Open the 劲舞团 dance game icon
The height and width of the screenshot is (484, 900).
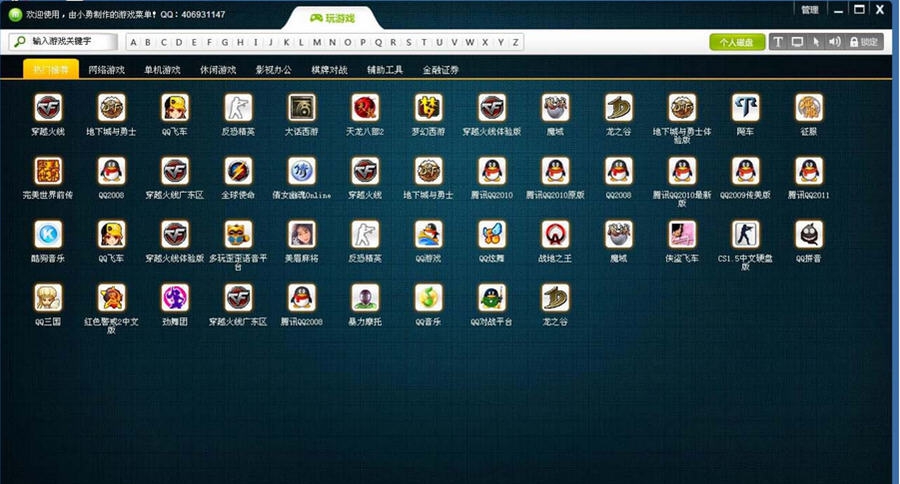click(175, 298)
